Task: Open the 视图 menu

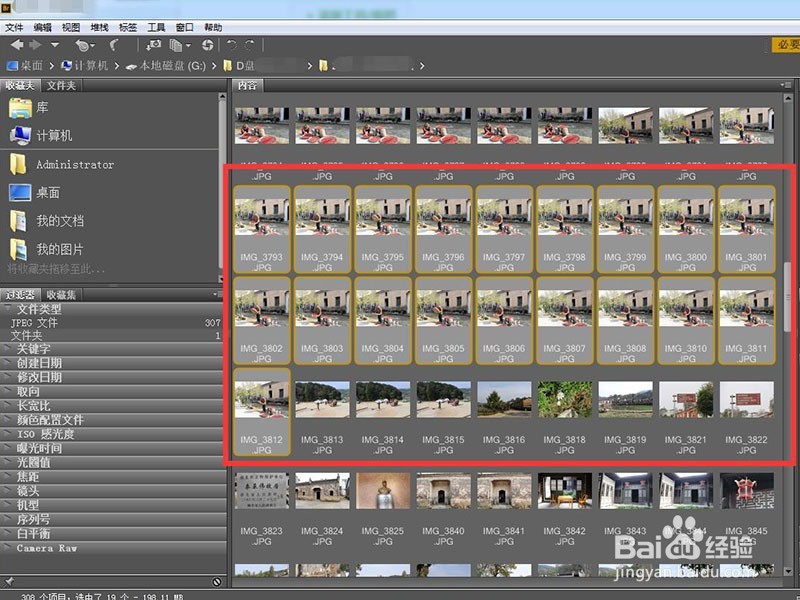Action: tap(71, 27)
